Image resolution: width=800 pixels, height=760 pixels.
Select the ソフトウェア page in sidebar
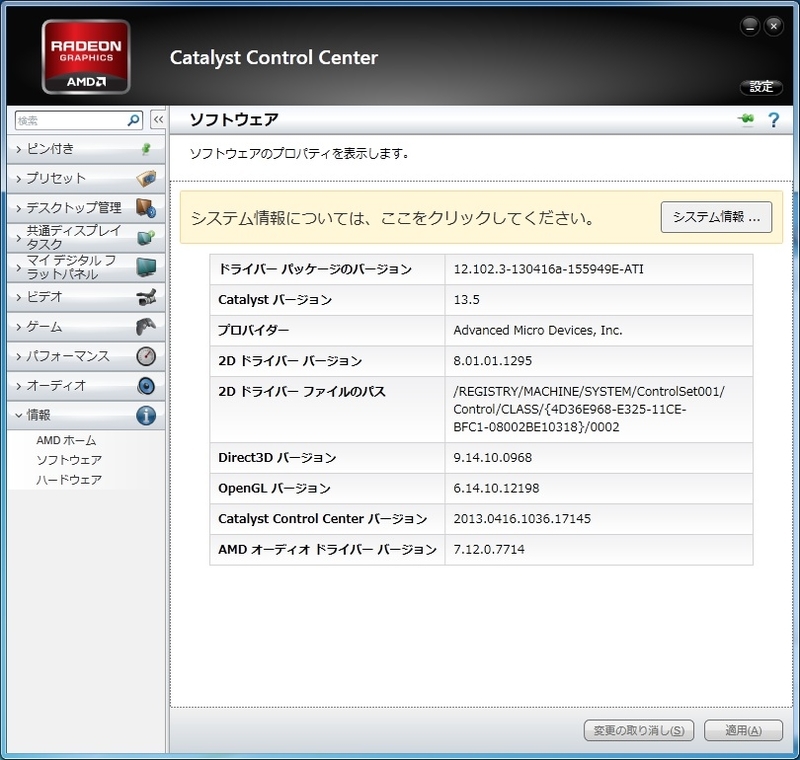[69, 460]
